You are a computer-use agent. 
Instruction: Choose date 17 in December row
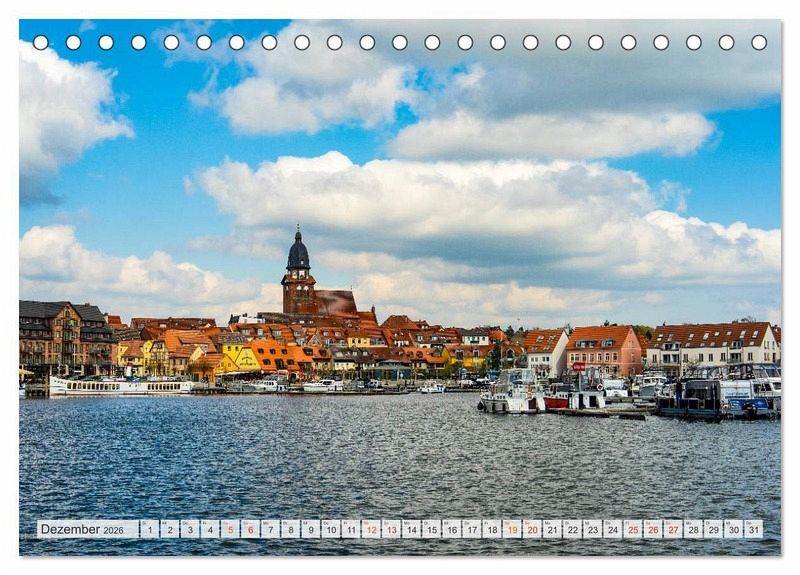point(472,529)
